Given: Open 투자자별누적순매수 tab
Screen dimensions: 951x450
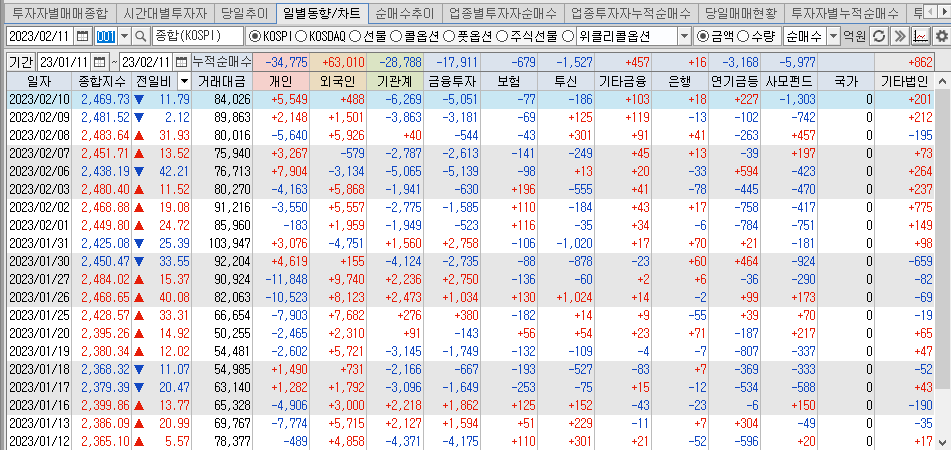Looking at the screenshot, I should point(845,12).
